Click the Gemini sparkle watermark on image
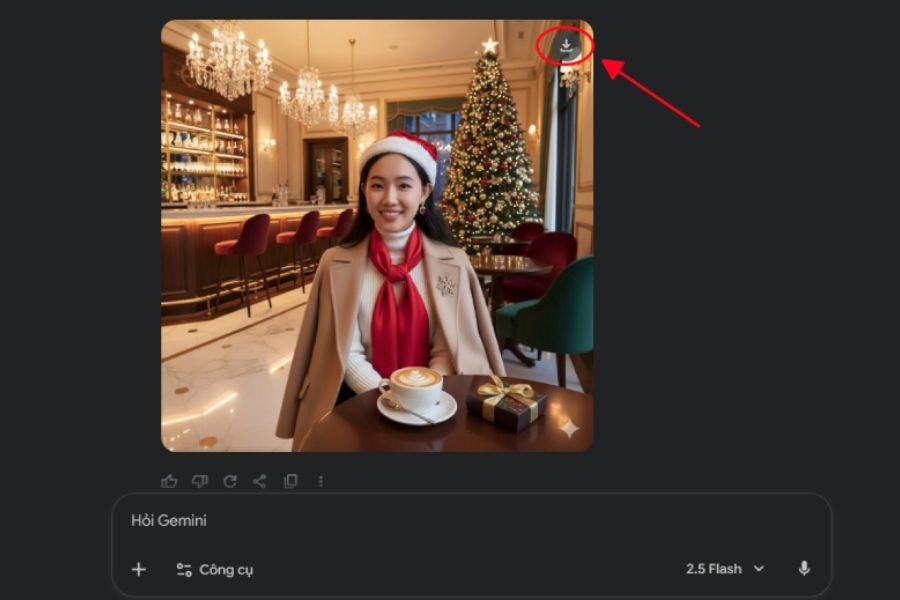The height and width of the screenshot is (600, 900). pyautogui.click(x=569, y=428)
